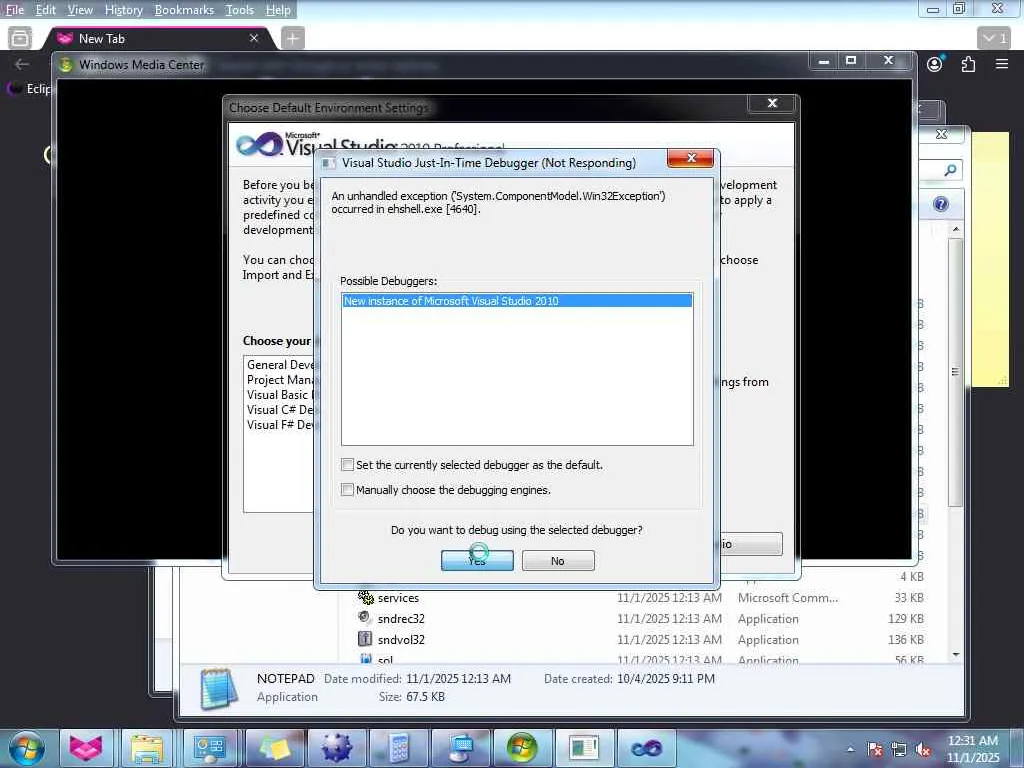
Task: Maximize the Windows Media Center window
Action: 851,61
